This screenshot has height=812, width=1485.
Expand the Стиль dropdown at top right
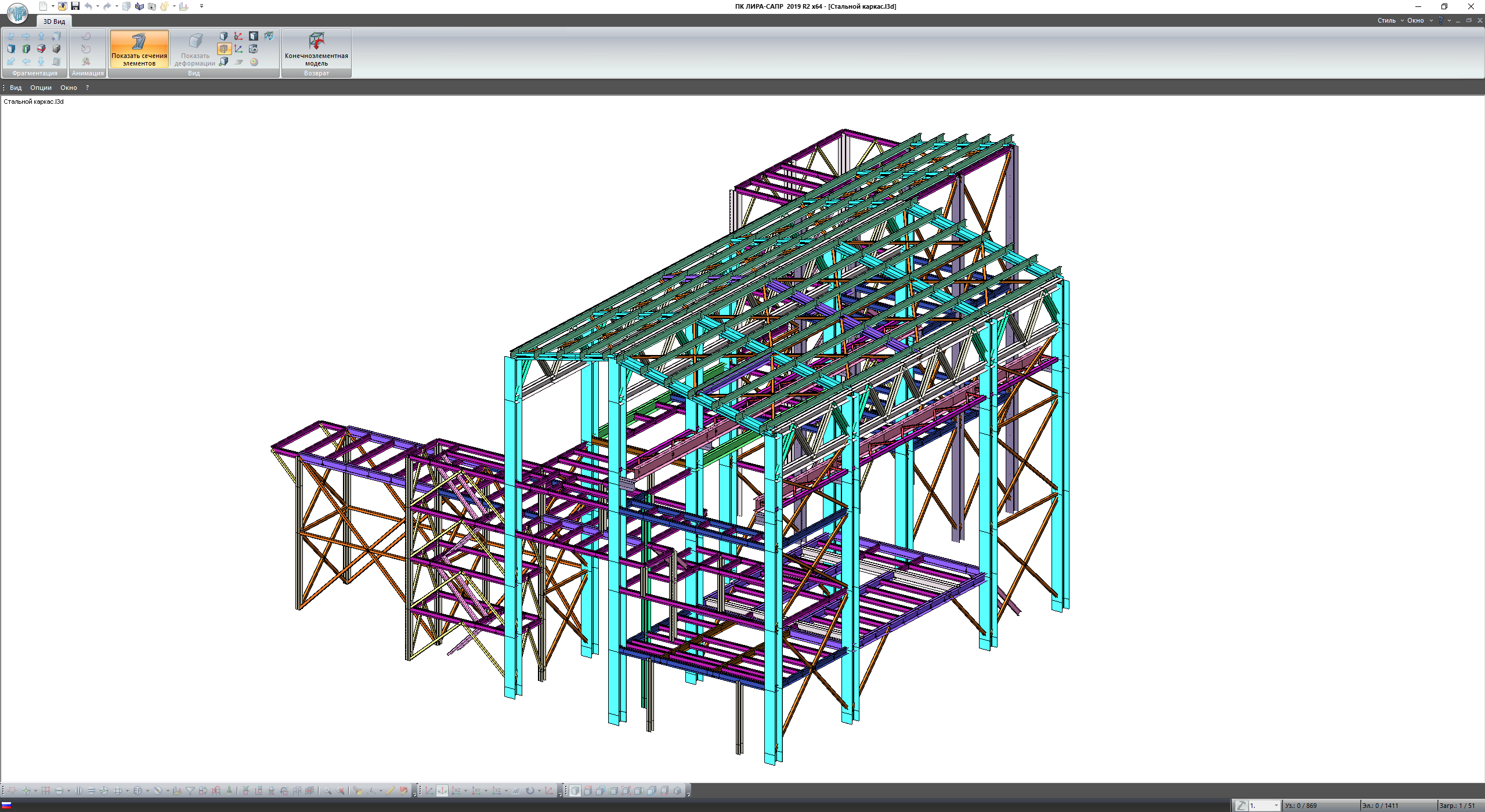(x=1390, y=20)
